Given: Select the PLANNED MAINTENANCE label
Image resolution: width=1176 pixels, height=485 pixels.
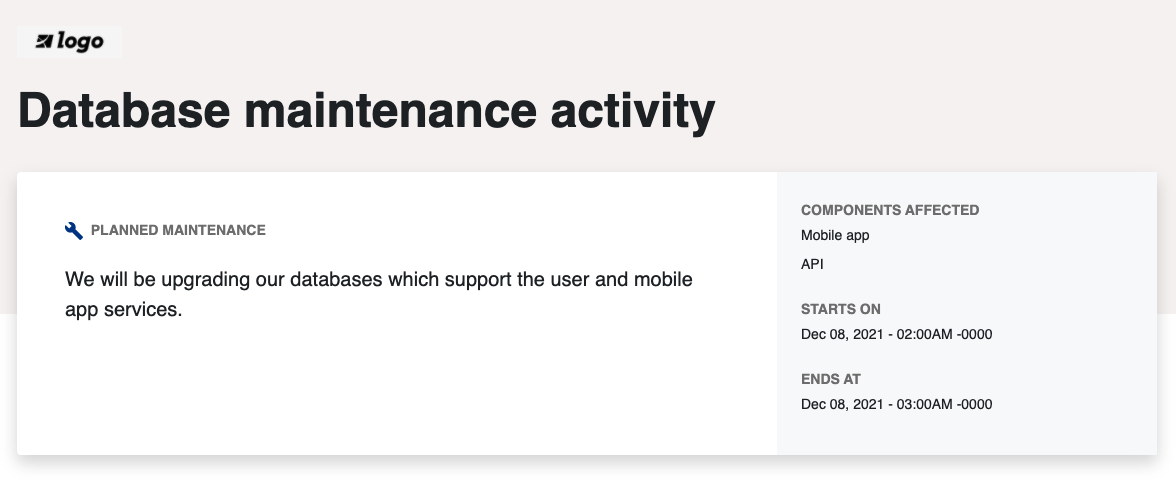Looking at the screenshot, I should click(178, 231).
